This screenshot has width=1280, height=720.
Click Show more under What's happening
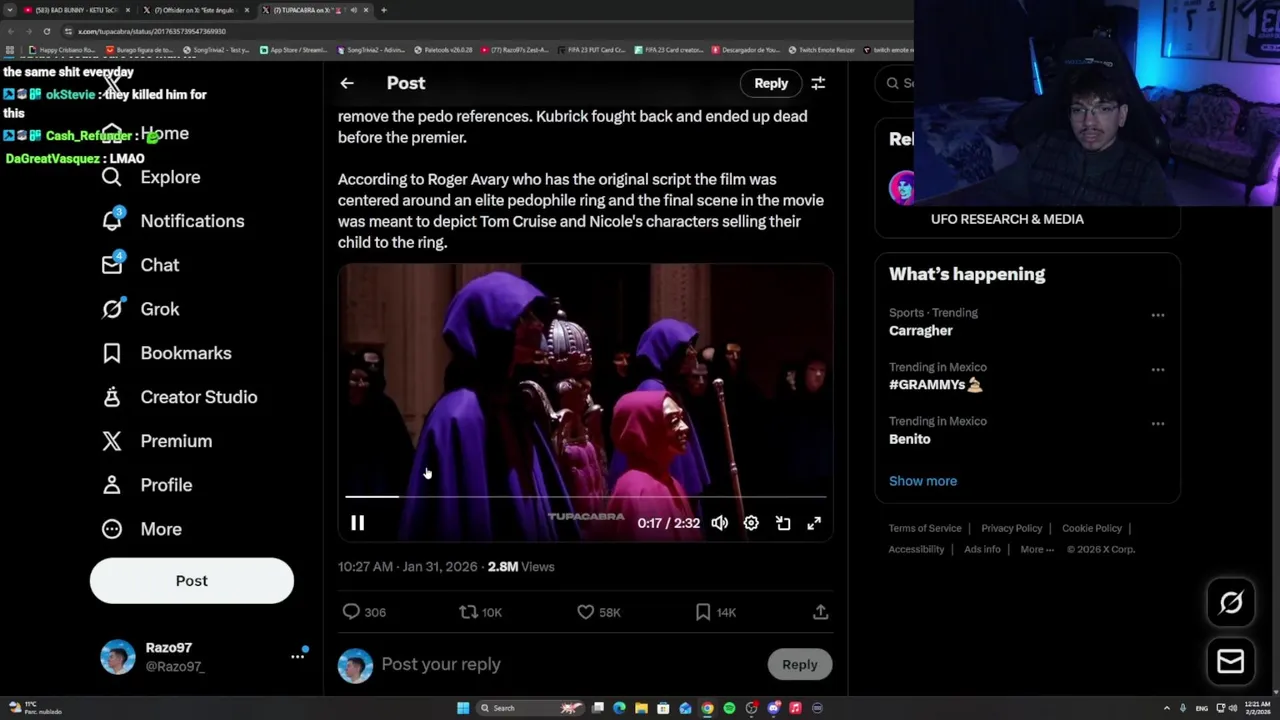tap(923, 481)
